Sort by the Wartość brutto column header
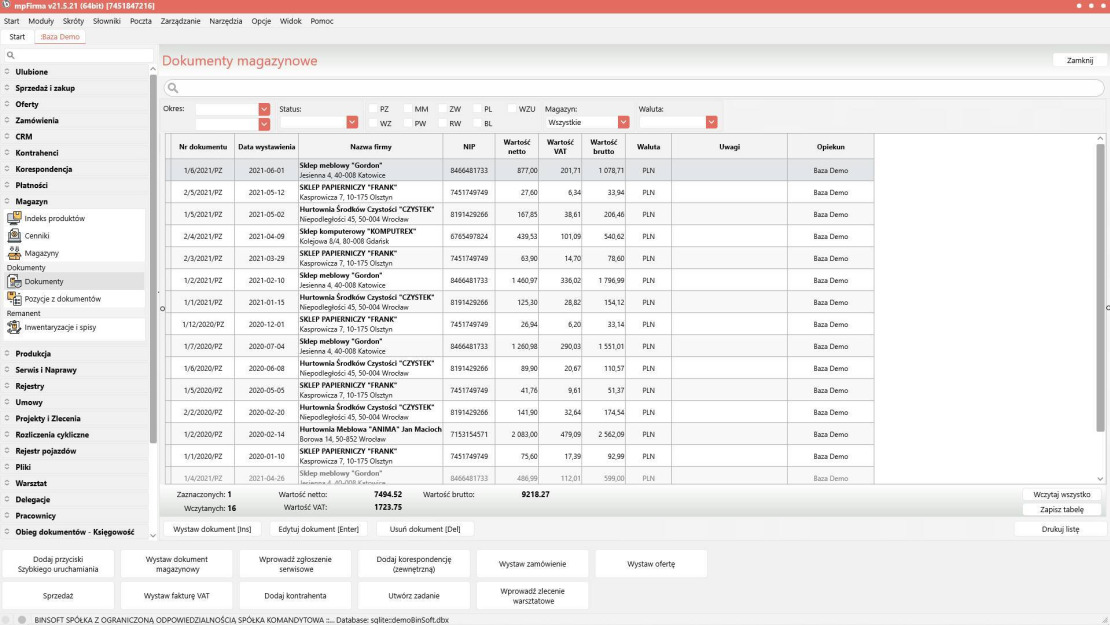The image size is (1110, 625). click(604, 147)
